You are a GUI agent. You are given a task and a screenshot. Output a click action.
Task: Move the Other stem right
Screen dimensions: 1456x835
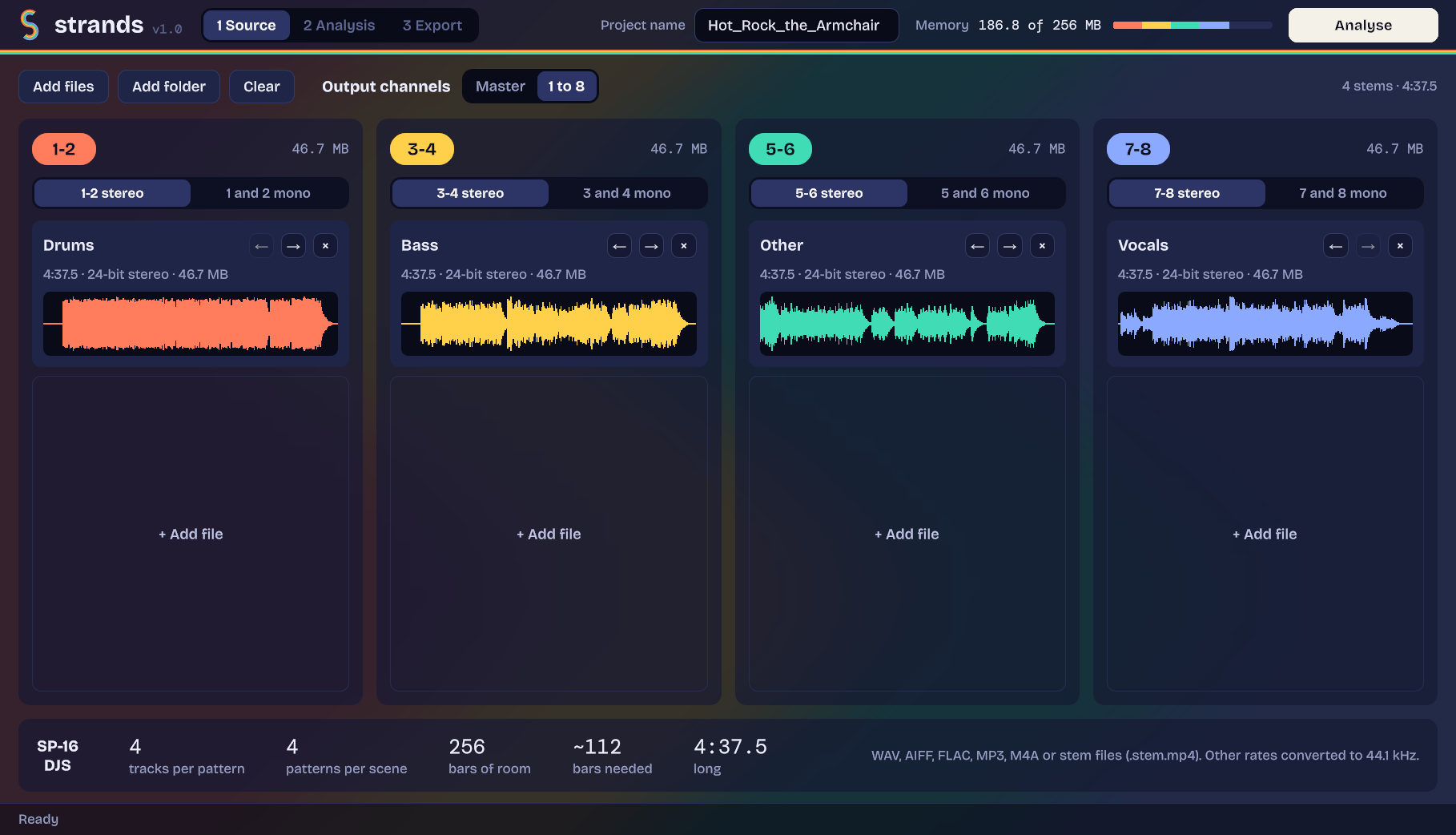1009,246
